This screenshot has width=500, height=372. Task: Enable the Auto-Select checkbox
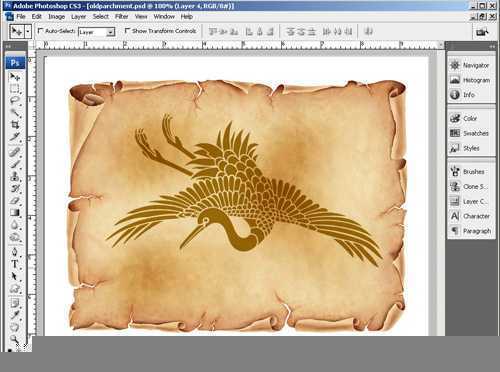[x=40, y=31]
